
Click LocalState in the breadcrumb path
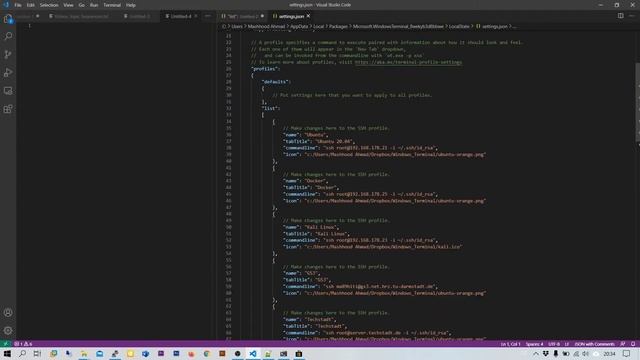point(459,27)
